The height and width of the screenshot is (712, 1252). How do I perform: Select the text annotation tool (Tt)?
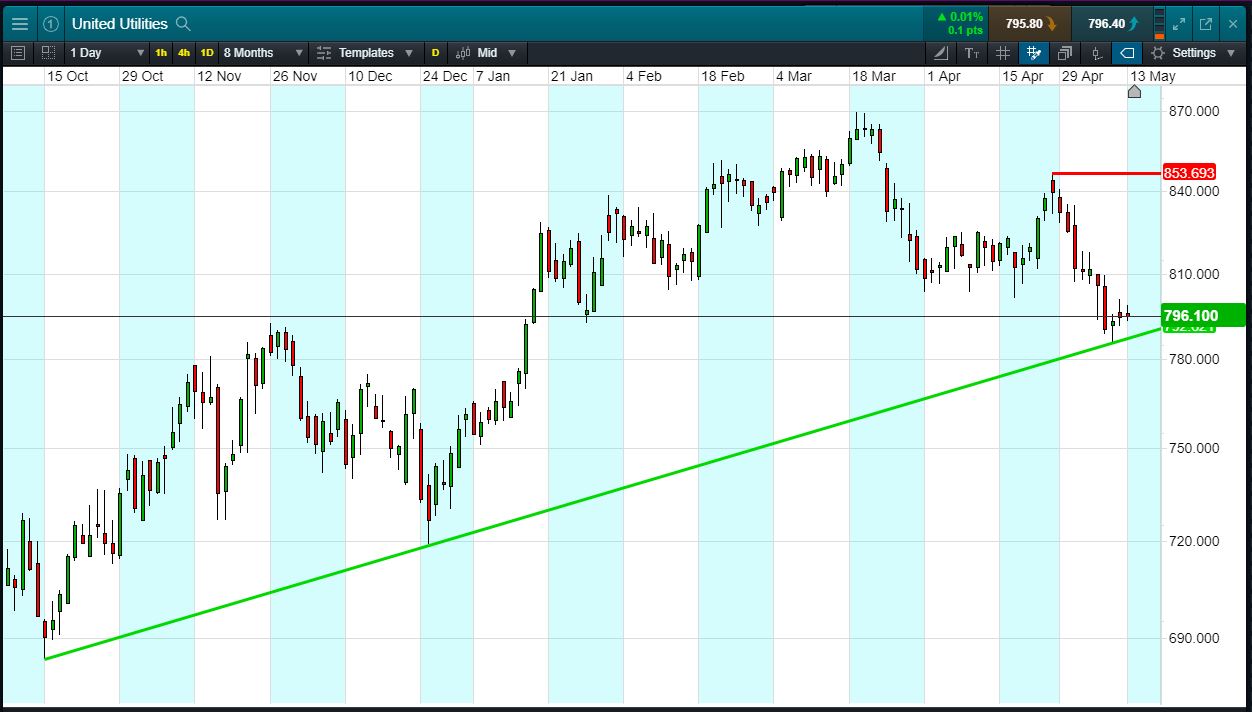click(x=972, y=53)
